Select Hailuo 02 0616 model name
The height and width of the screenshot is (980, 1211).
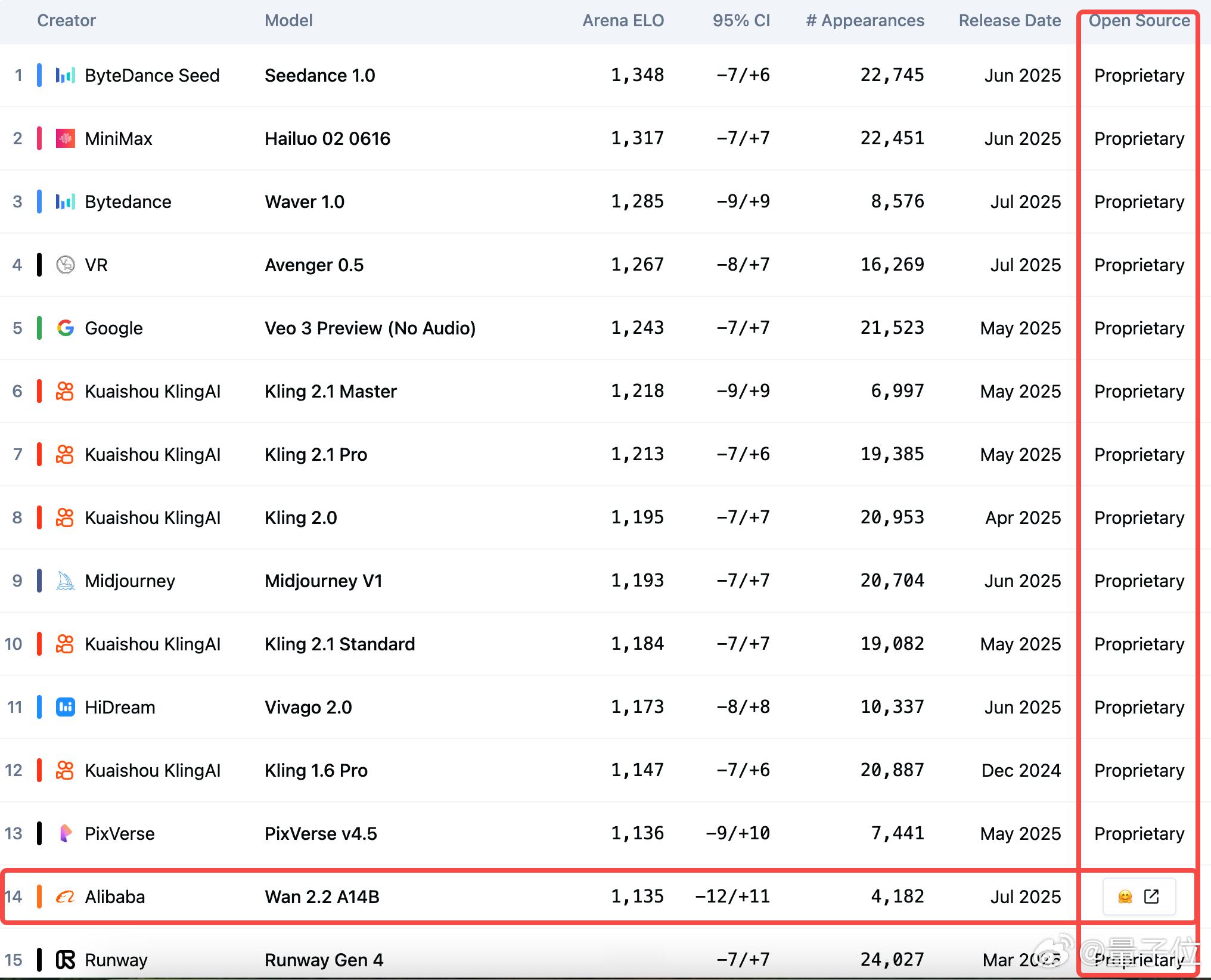[328, 139]
